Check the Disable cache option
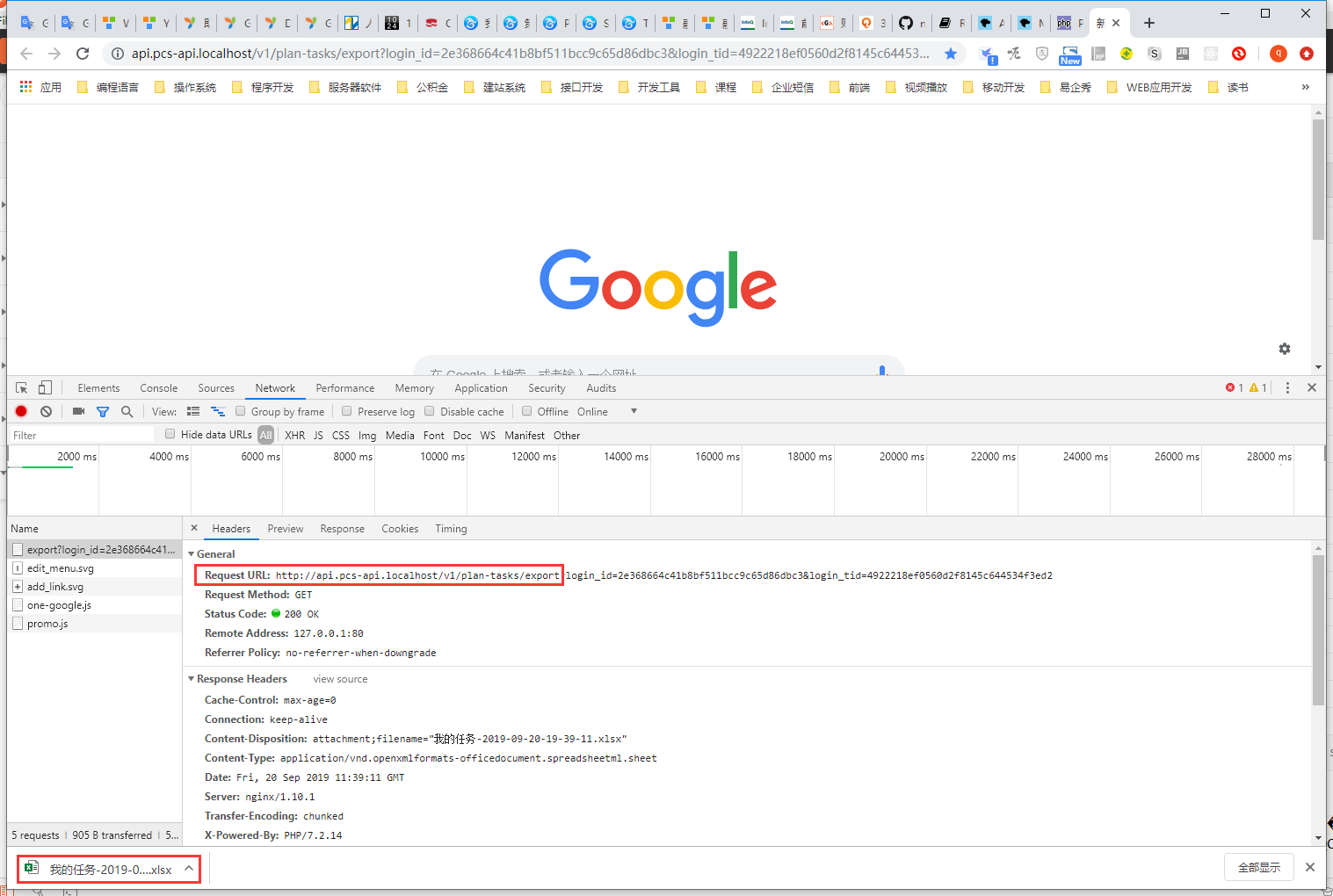1333x896 pixels. coord(430,411)
